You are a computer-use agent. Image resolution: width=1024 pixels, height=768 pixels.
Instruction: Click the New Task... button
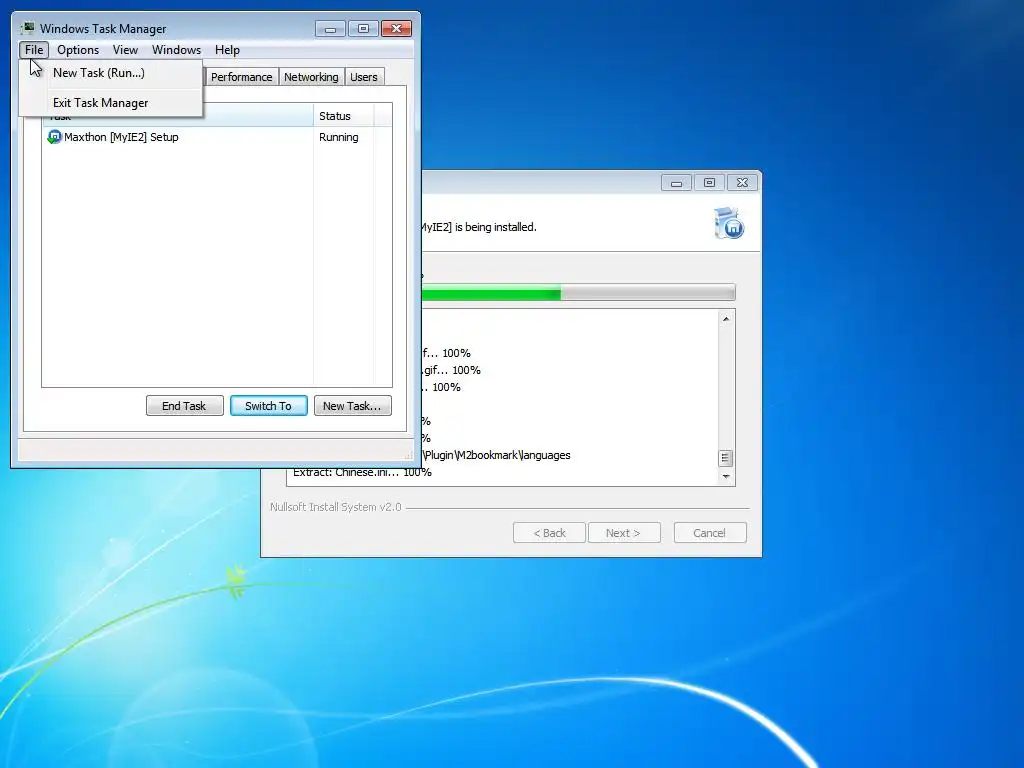352,406
